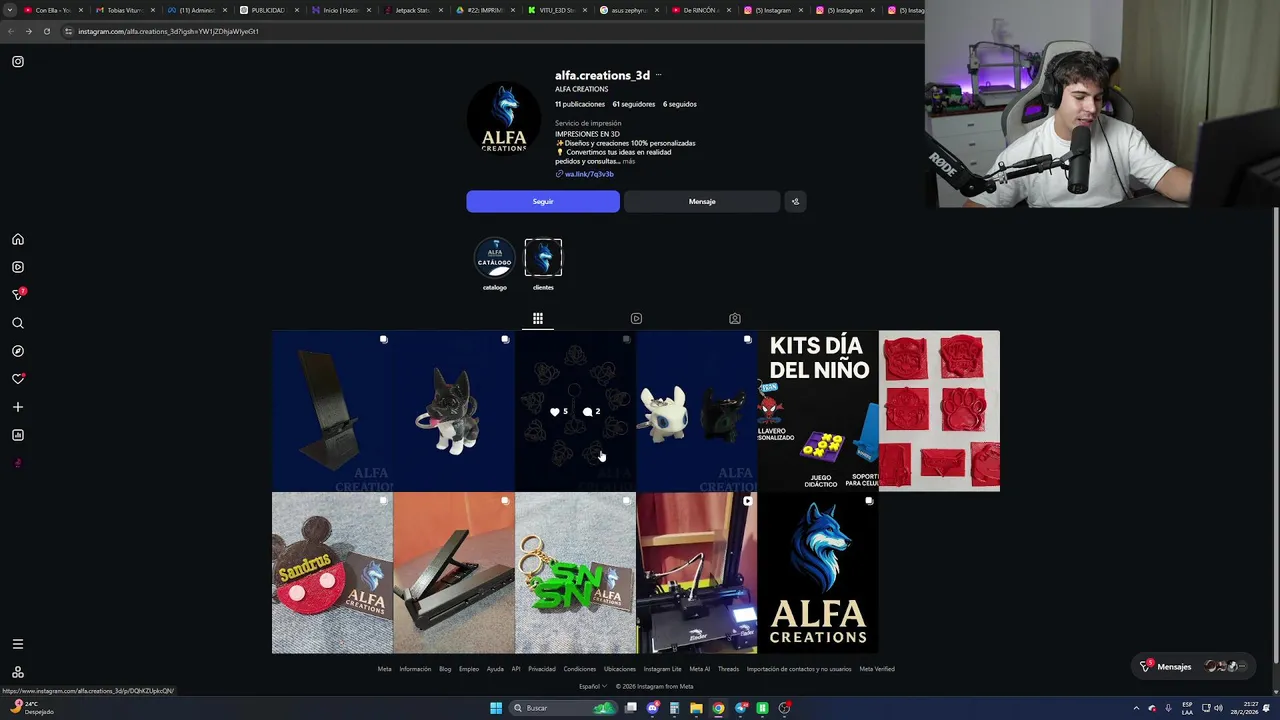Open the ALFA CREATIONS wolf logo post

(x=818, y=573)
